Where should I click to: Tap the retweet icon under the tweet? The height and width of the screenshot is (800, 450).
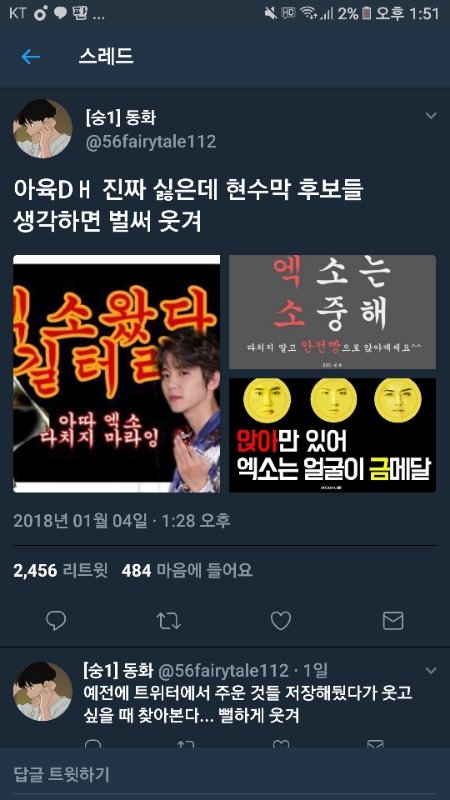coord(168,620)
